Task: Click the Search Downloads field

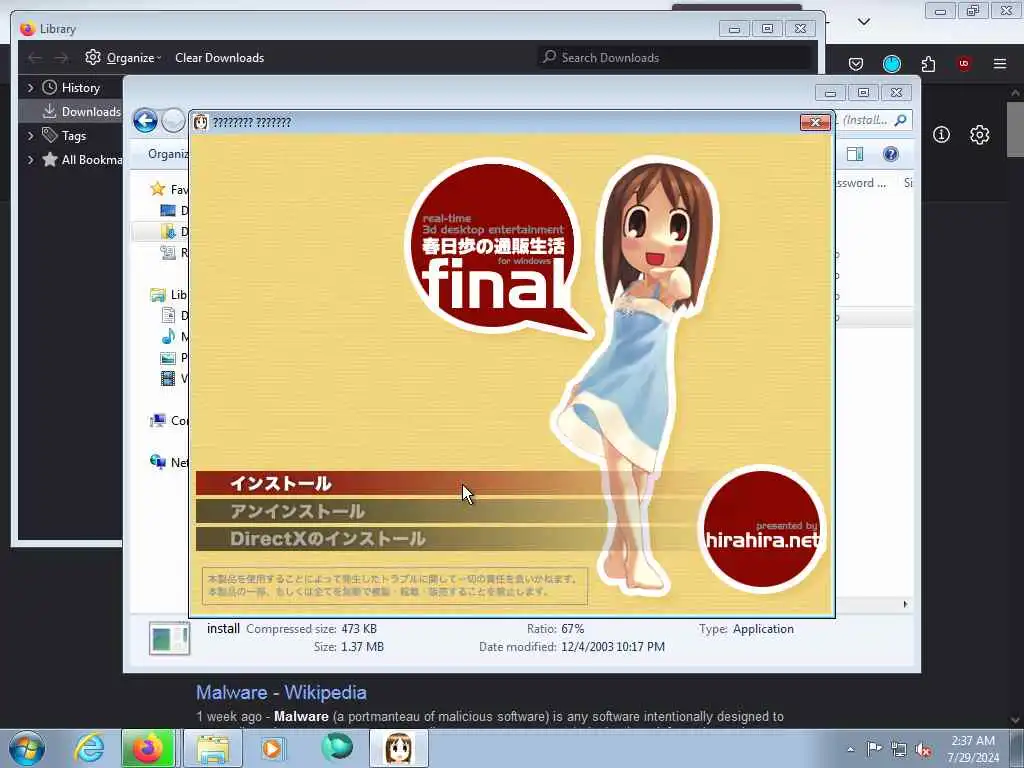Action: point(676,57)
